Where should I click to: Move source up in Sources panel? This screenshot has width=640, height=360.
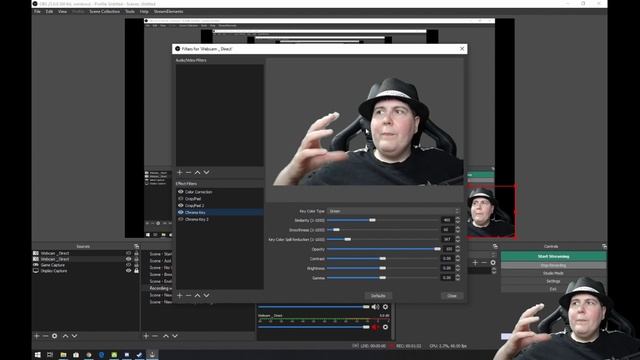pyautogui.click(x=65, y=336)
